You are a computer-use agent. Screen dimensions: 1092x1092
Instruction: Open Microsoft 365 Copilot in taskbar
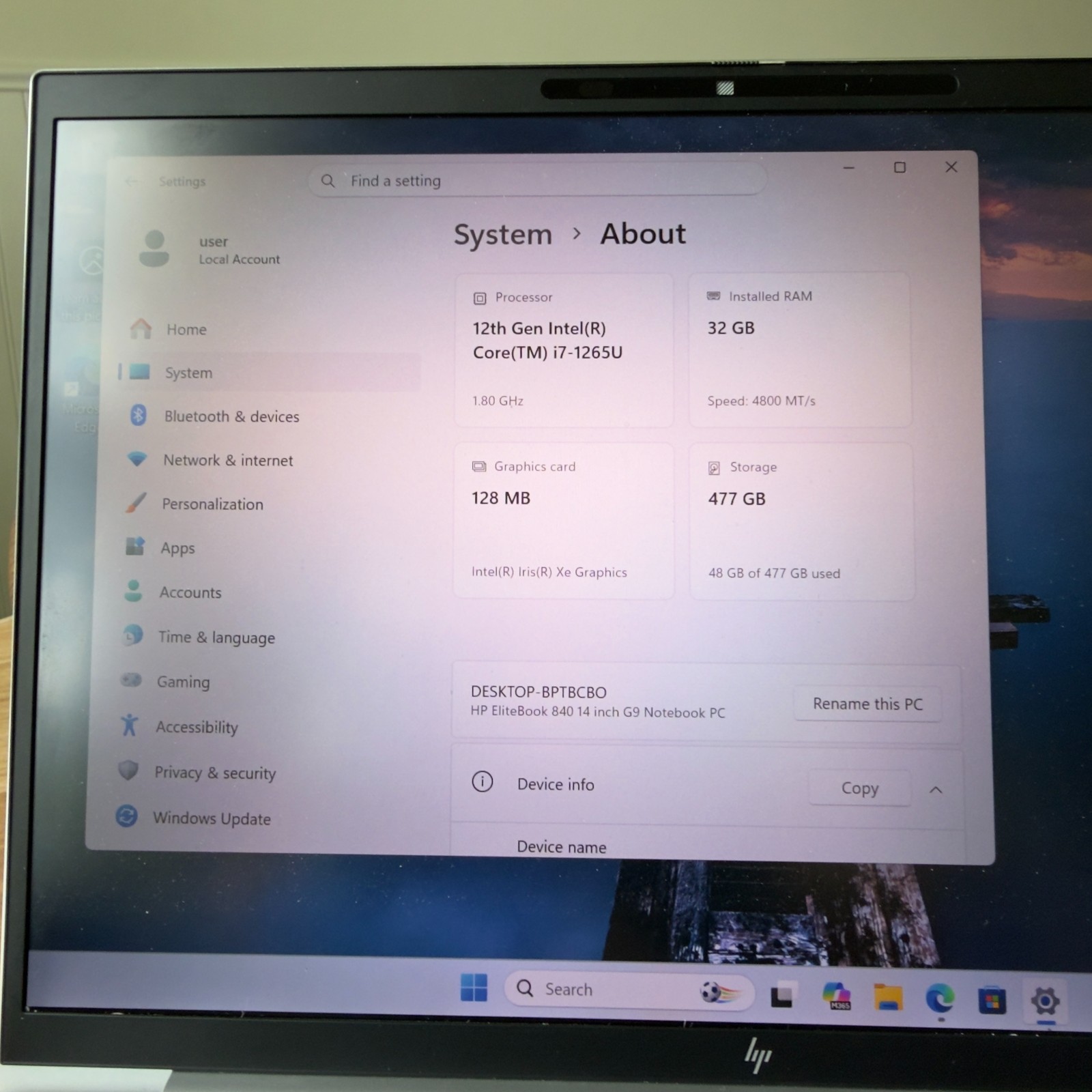tap(836, 997)
